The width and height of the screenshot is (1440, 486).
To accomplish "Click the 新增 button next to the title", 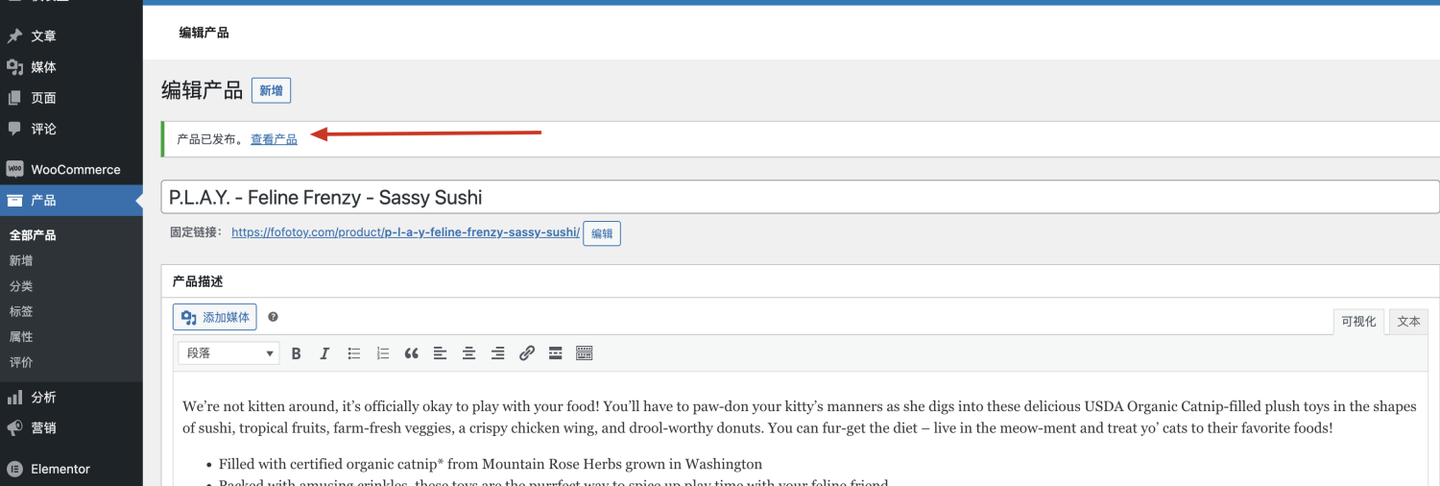I will [x=271, y=90].
